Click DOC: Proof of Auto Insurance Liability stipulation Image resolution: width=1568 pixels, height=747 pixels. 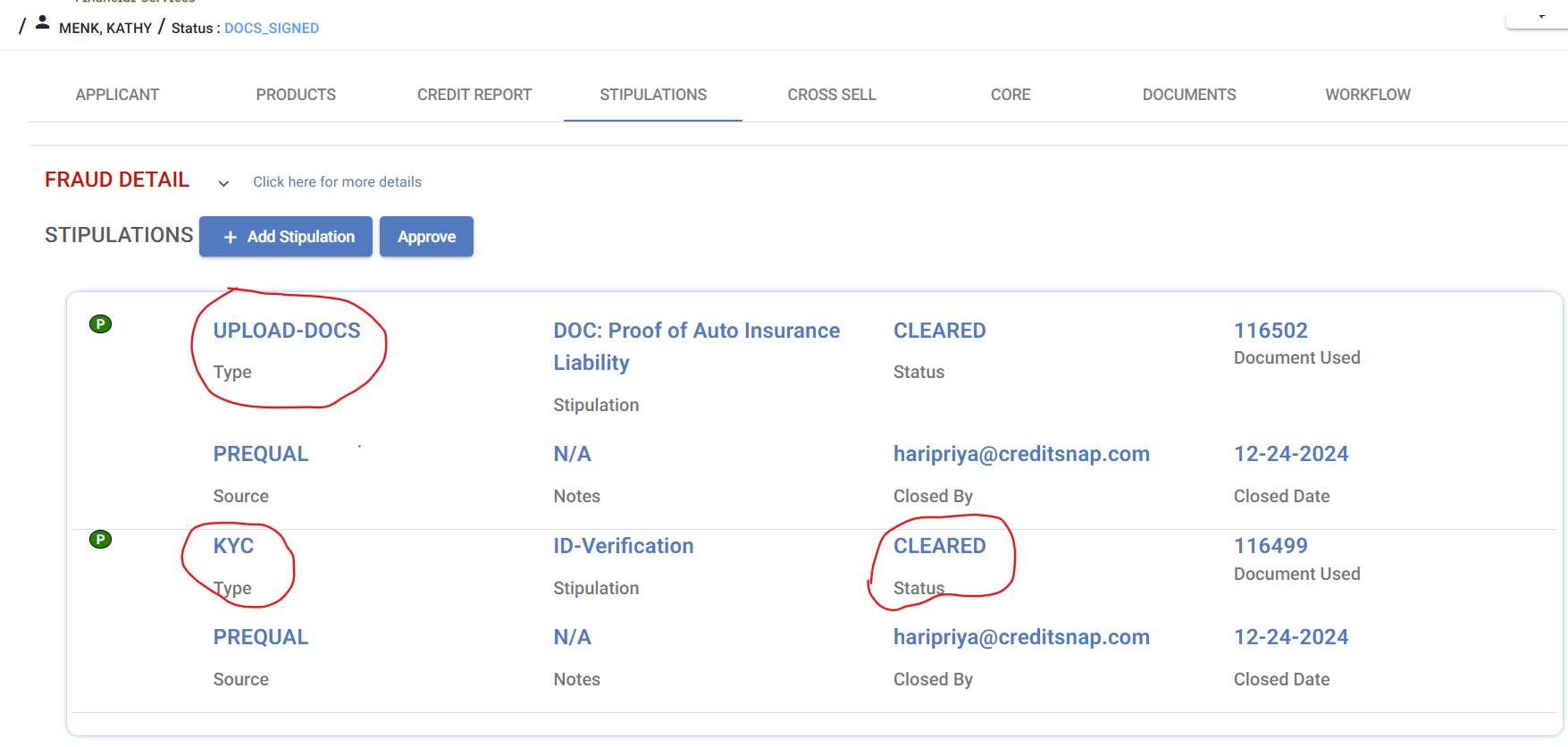pos(697,347)
